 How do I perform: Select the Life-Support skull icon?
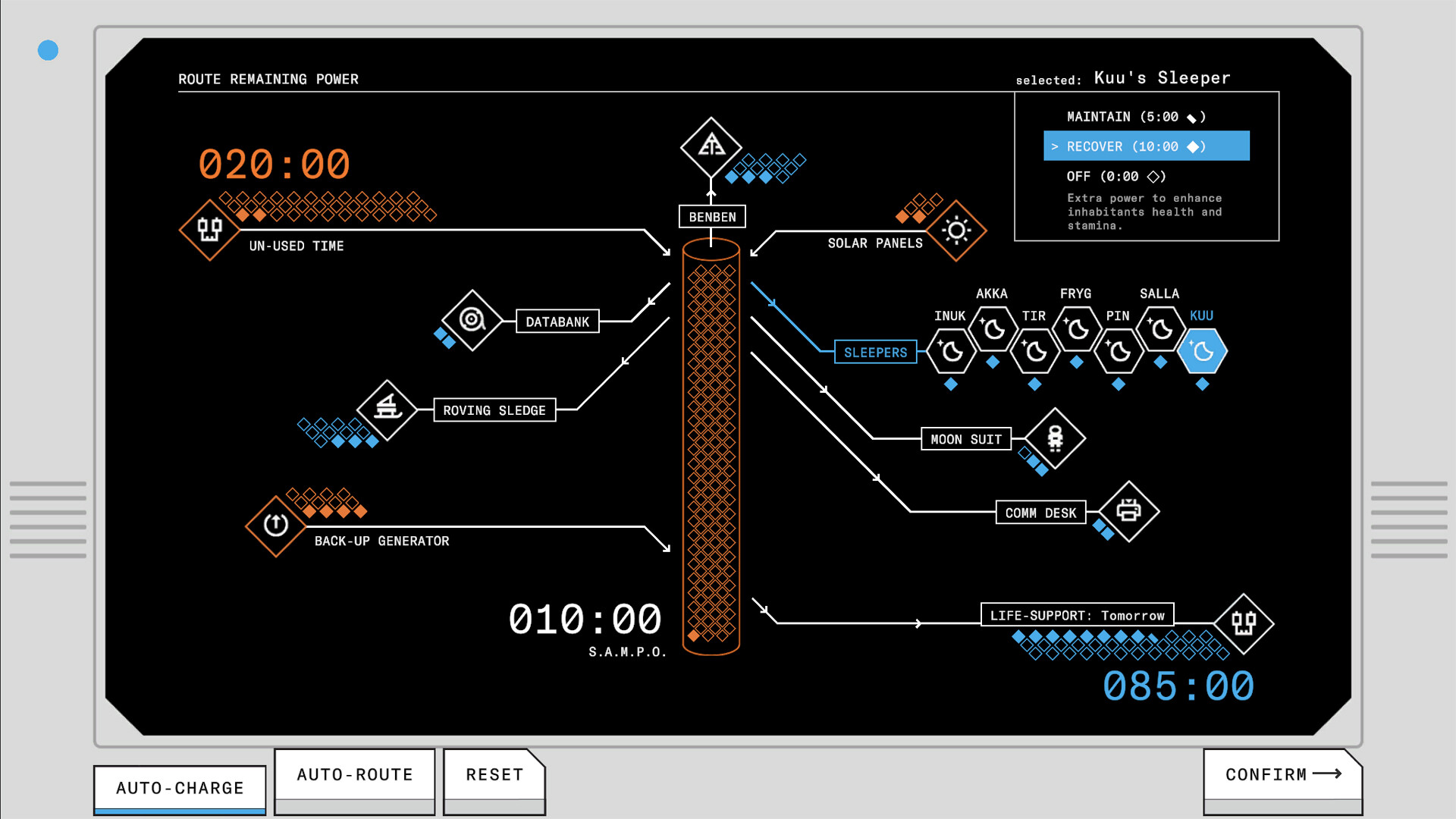click(1245, 624)
